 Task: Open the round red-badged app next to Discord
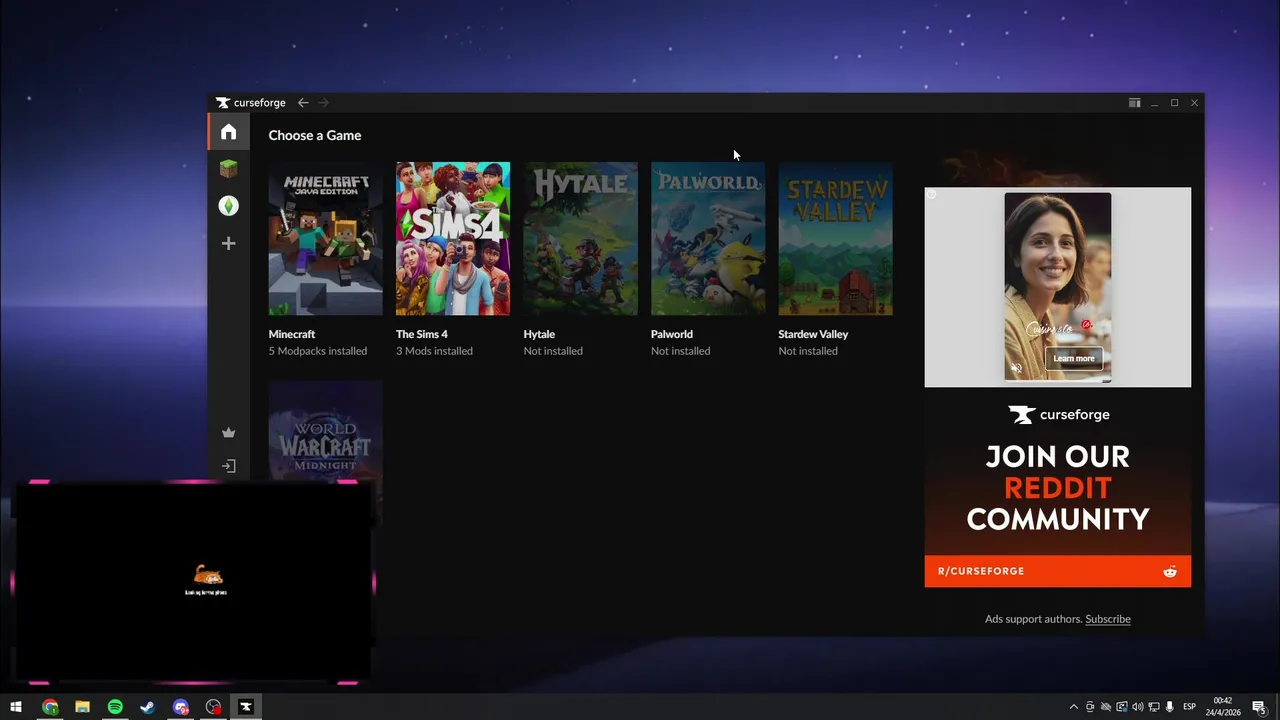point(213,707)
